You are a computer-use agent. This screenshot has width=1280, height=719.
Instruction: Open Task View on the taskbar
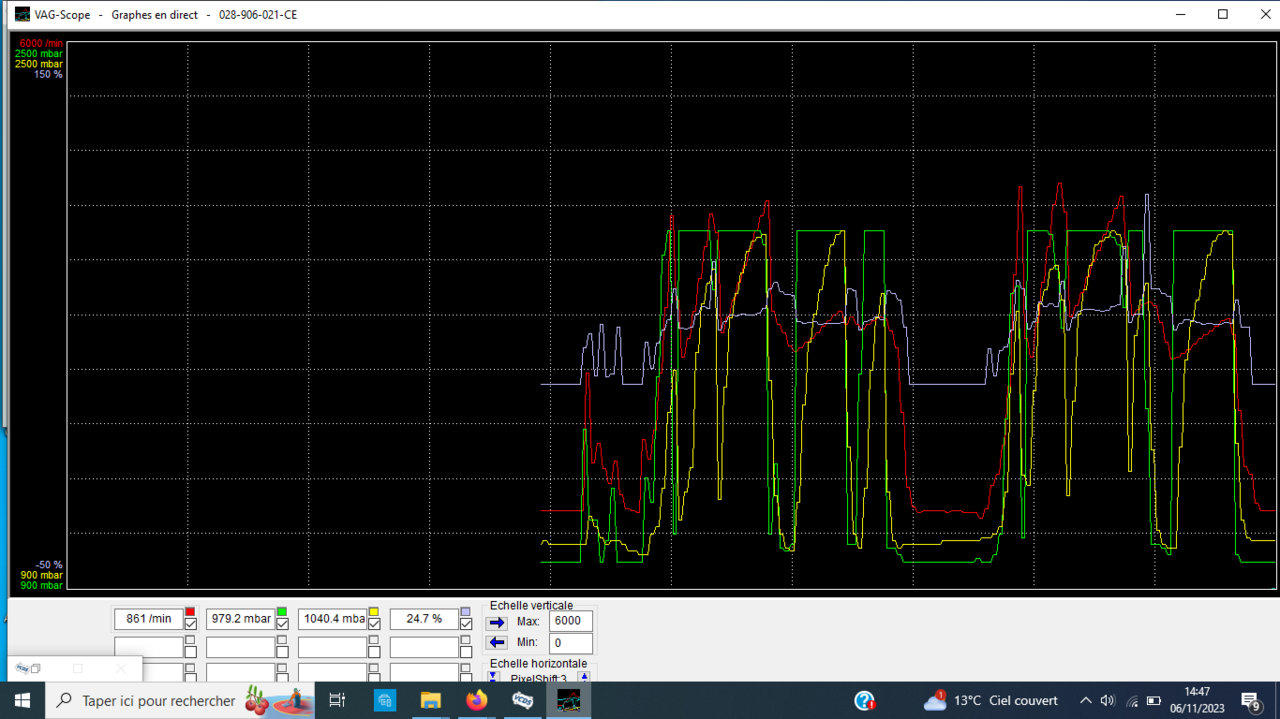pyautogui.click(x=337, y=701)
